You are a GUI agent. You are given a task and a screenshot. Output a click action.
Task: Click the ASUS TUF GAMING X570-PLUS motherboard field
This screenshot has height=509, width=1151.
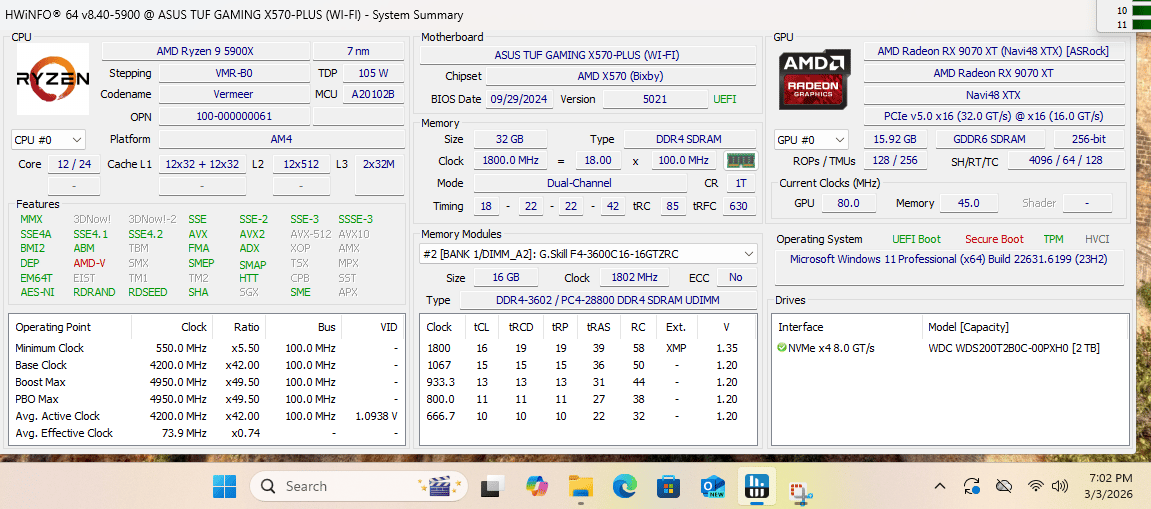587,55
